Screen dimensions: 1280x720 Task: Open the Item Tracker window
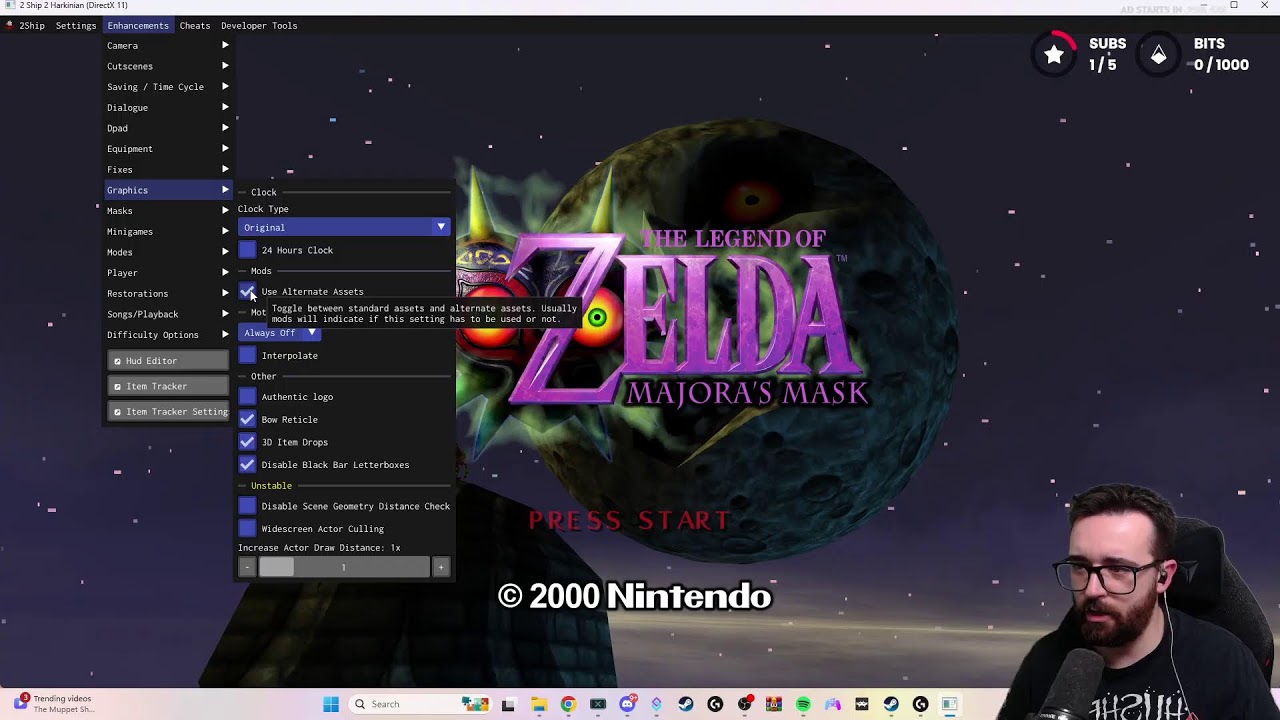(x=168, y=386)
